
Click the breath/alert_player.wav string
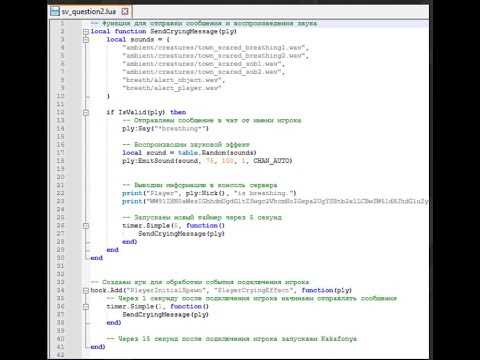(172, 88)
